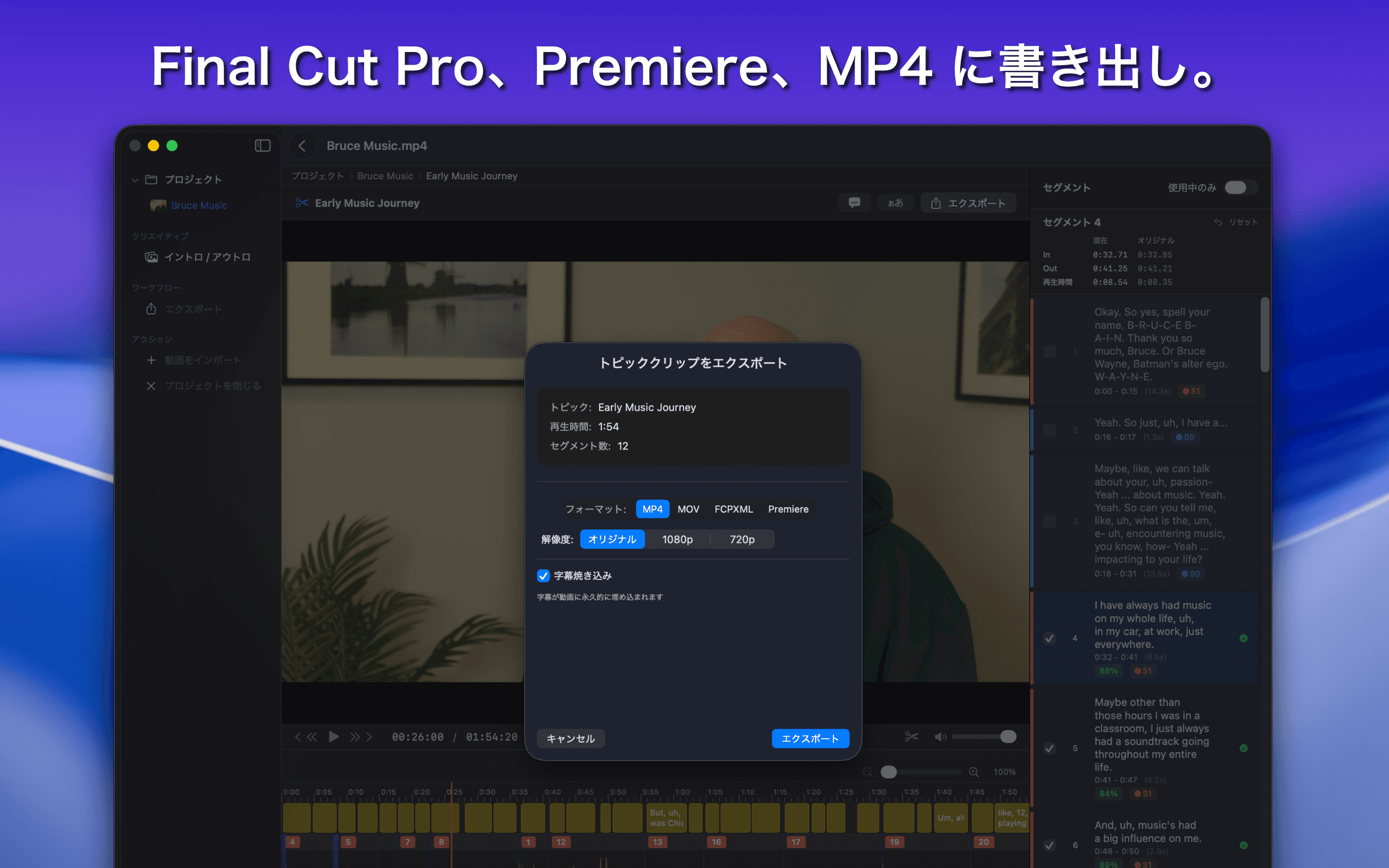This screenshot has width=1389, height=868.
Task: Click the green status dot on segment 5
Action: coord(1243,748)
